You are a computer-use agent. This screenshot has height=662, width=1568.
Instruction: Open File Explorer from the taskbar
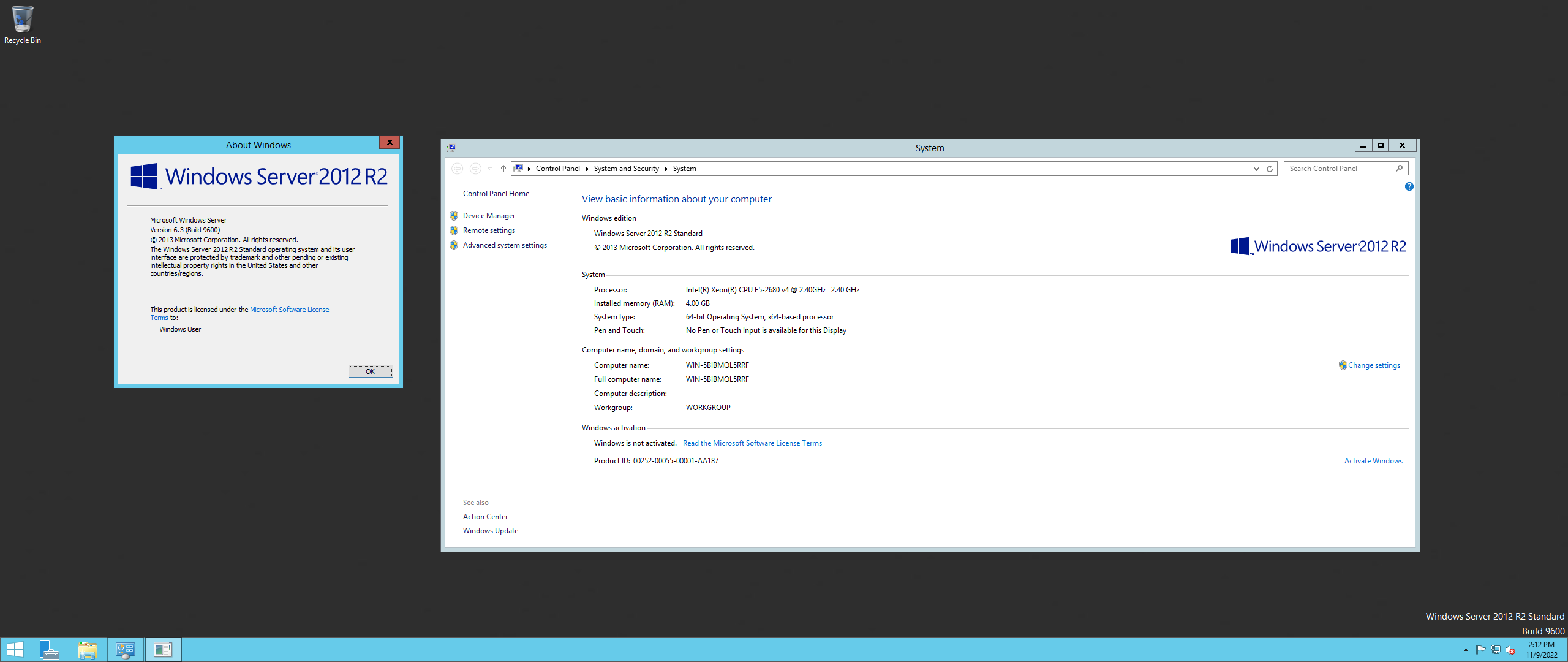pyautogui.click(x=88, y=650)
